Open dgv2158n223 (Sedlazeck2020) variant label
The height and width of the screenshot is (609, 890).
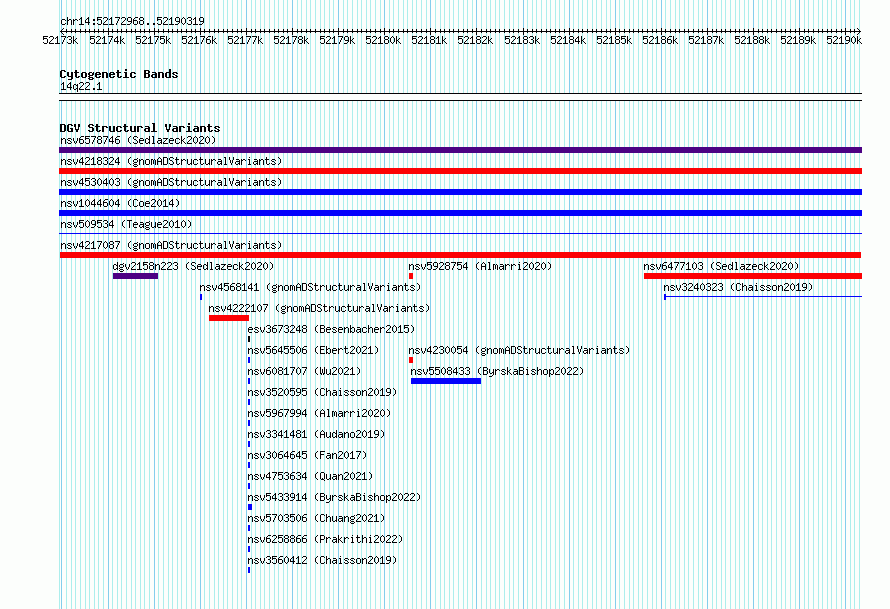pos(193,266)
